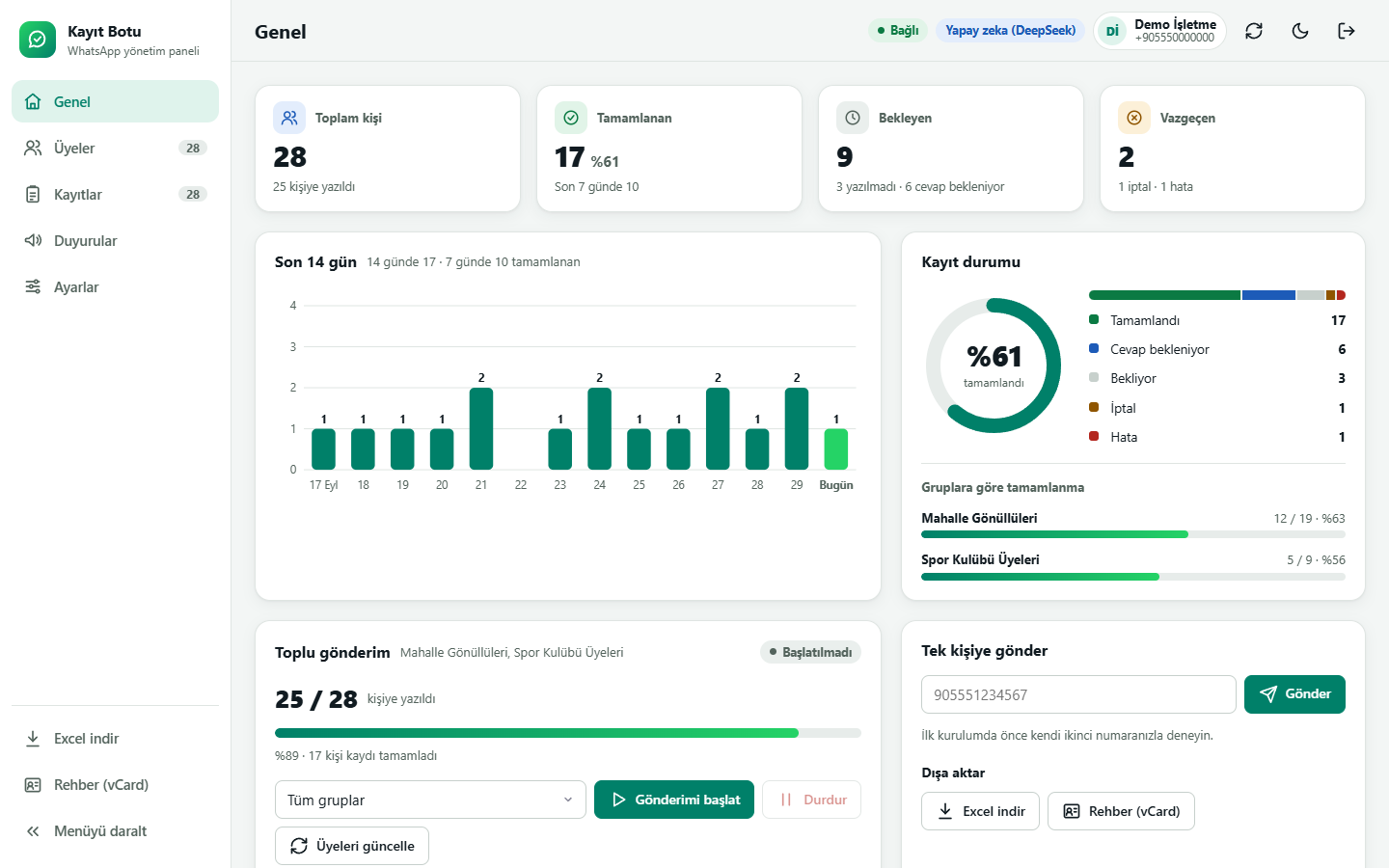The image size is (1389, 868).
Task: Click the phone number input field
Action: tap(1078, 694)
